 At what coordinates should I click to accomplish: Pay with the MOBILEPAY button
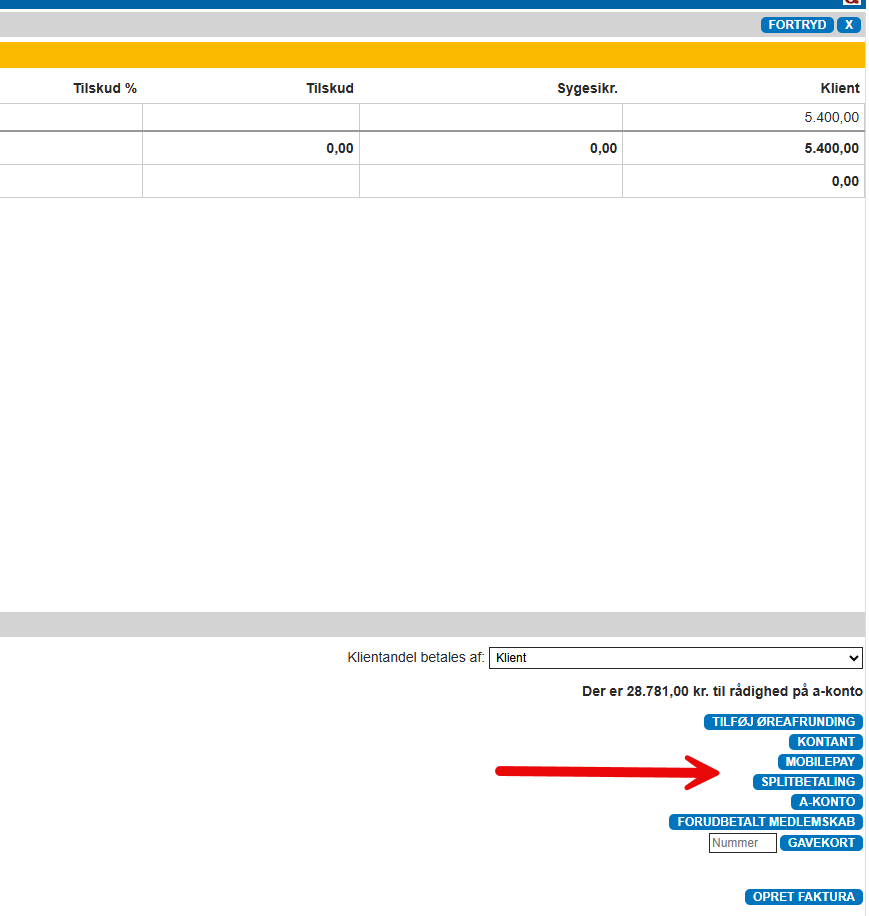click(x=820, y=762)
